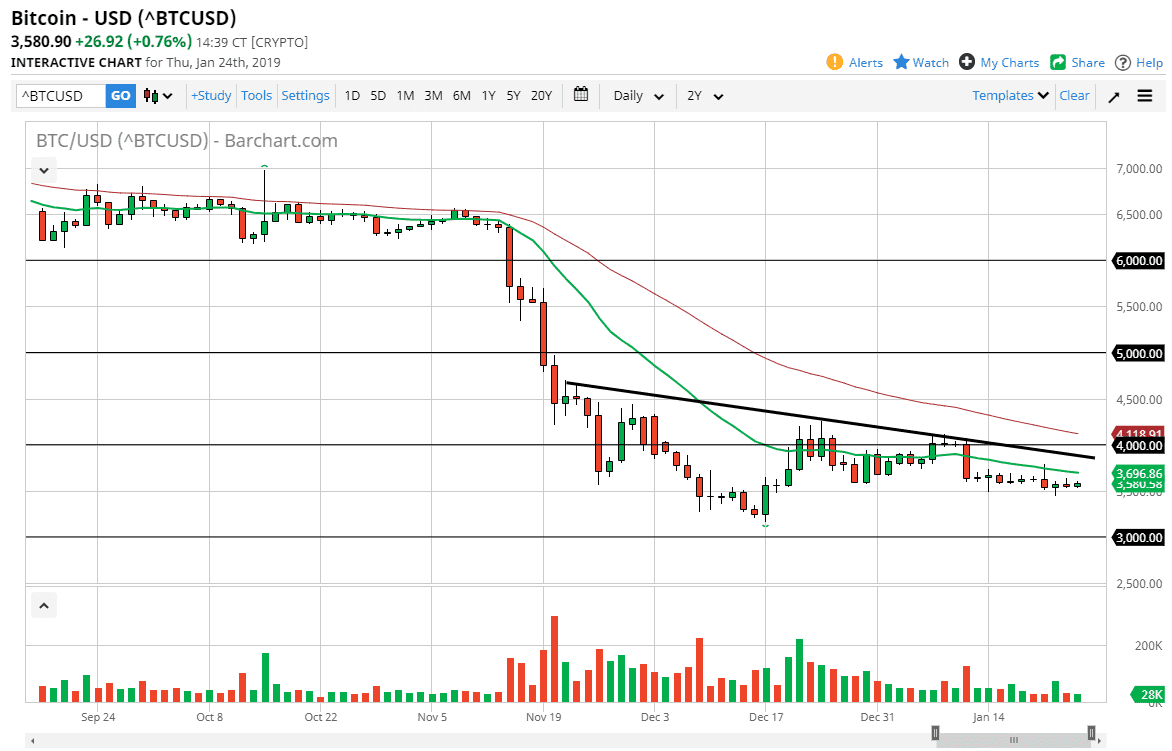Screen dimensions: 1172x751
Task: Click the calendar date icon
Action: [581, 95]
